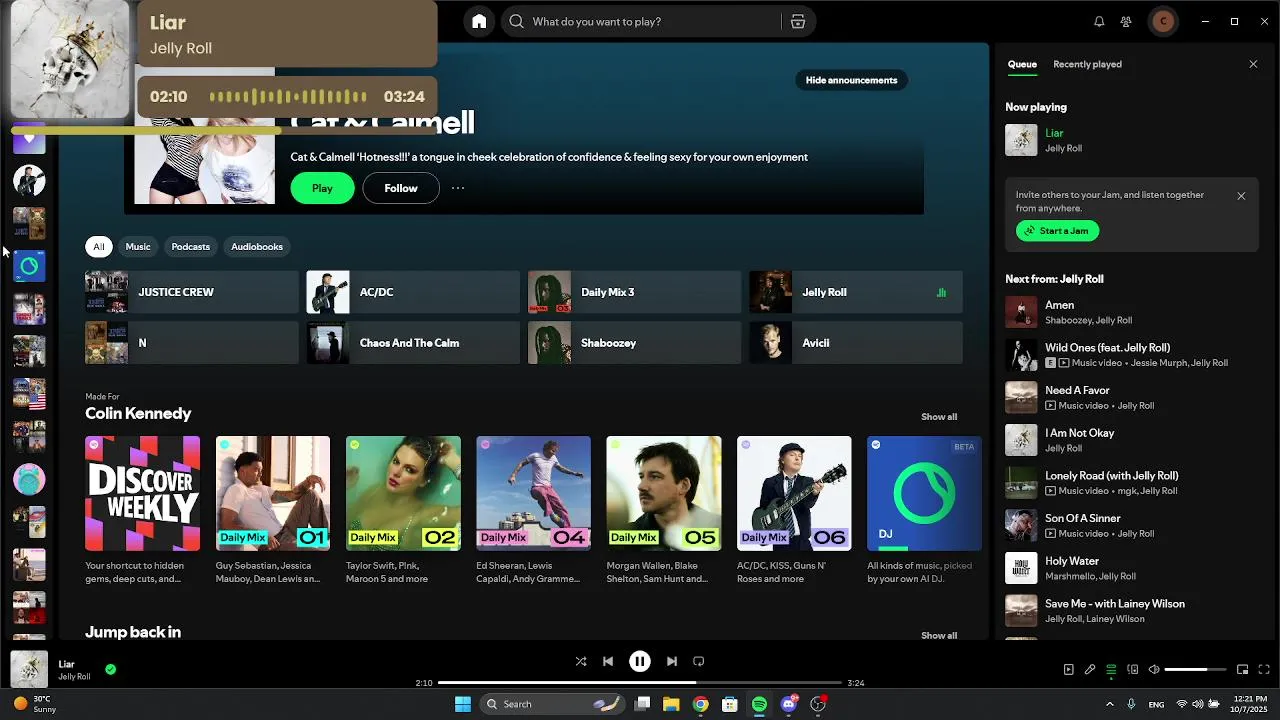The image size is (1280, 720).
Task: Start a Jam
Action: point(1057,231)
